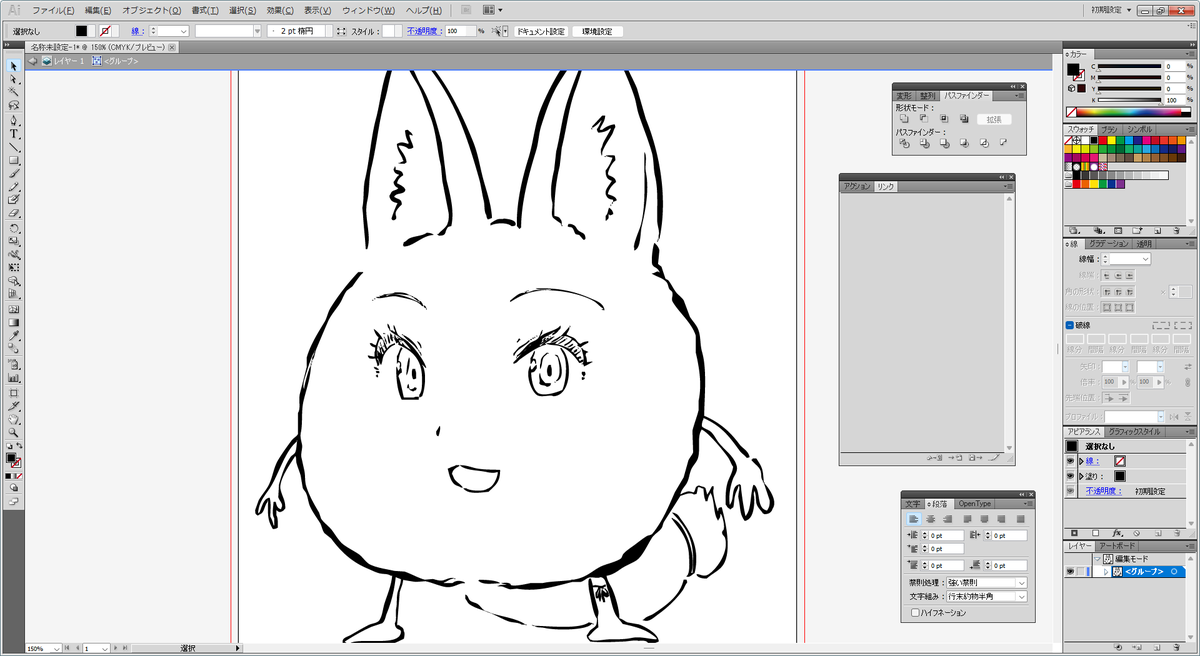Viewport: 1200px width, 656px height.
Task: Click back arrow in isolation mode bar
Action: (33, 61)
